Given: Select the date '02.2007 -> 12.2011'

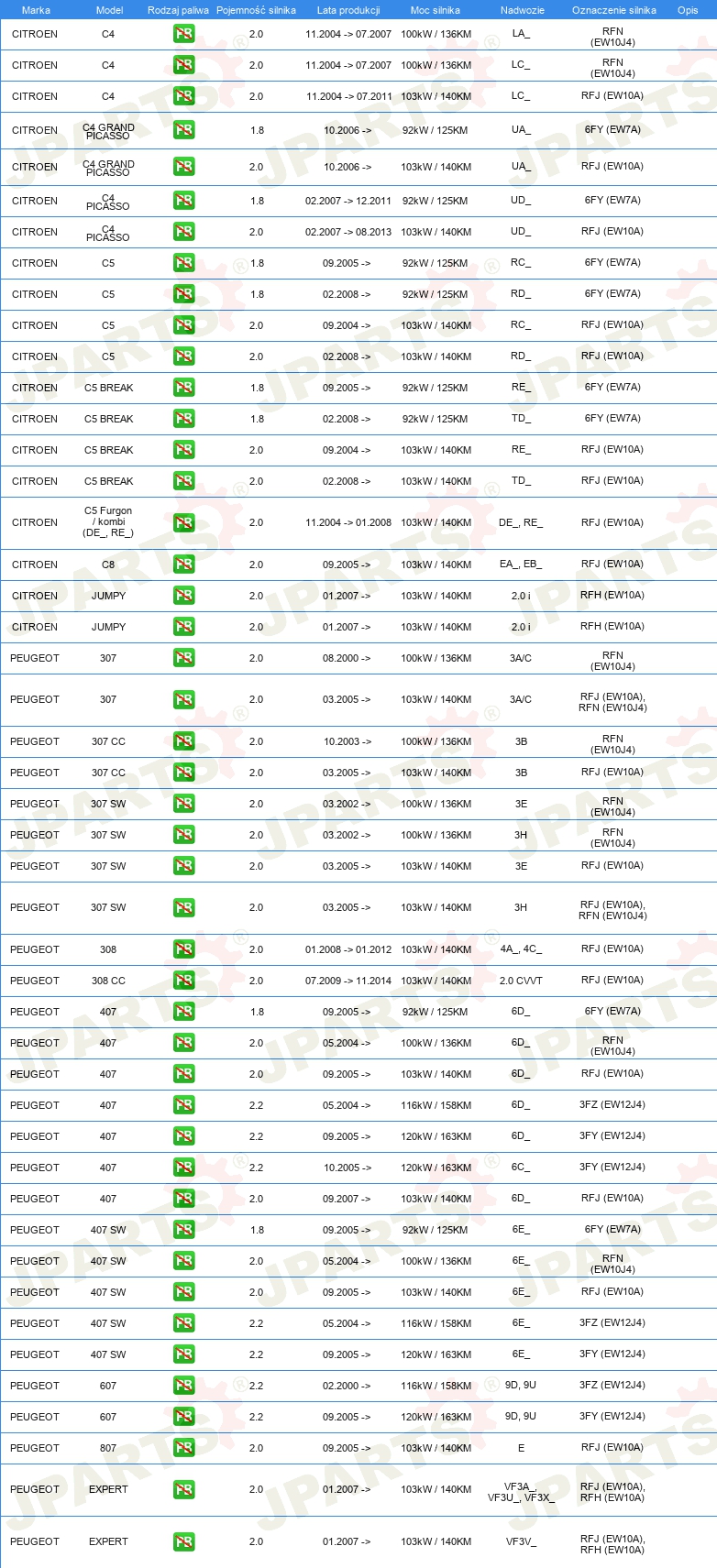Looking at the screenshot, I should [348, 201].
